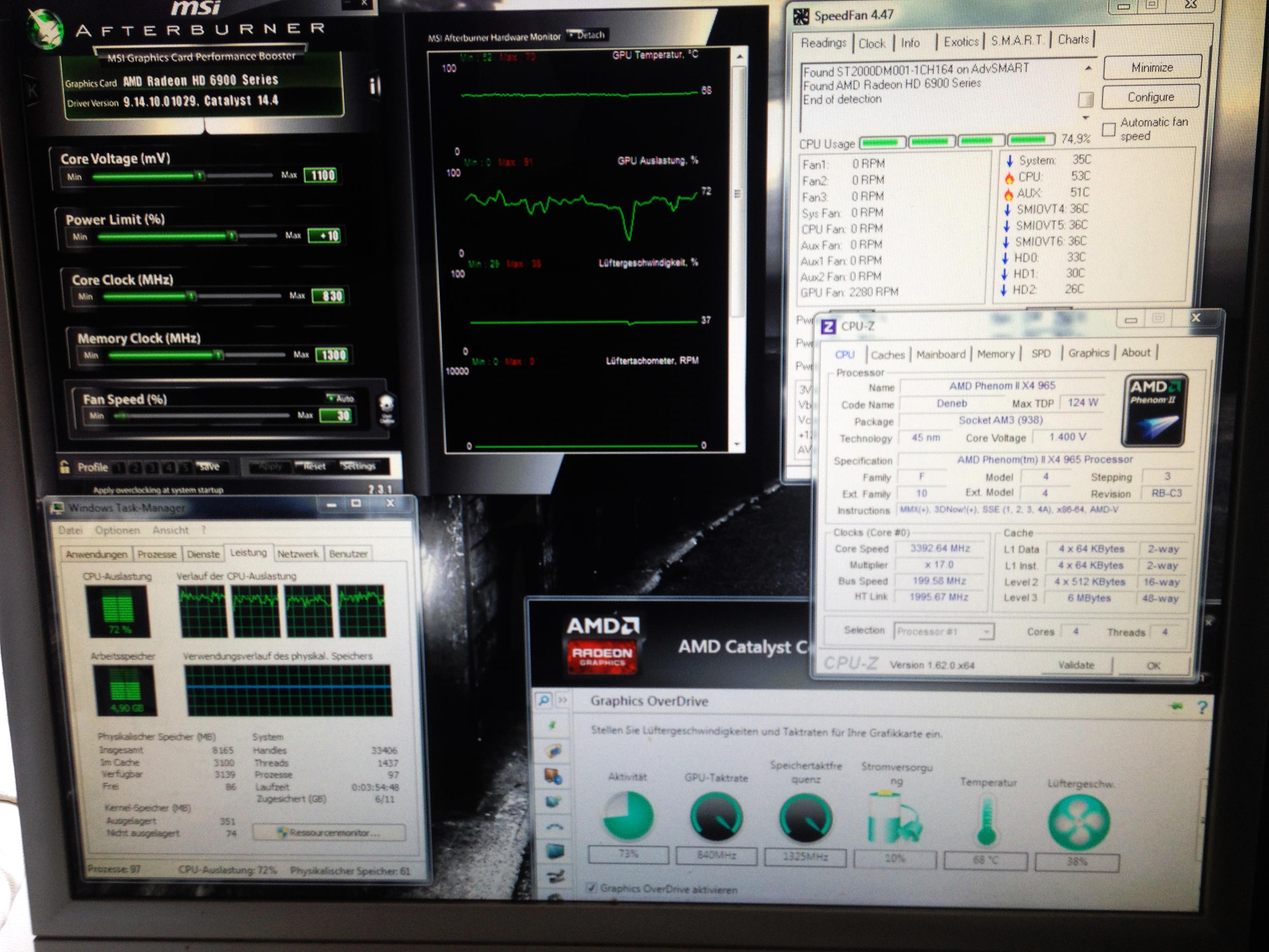Click the OverDrive temperature thermometer icon
The height and width of the screenshot is (952, 1269).
tap(987, 820)
